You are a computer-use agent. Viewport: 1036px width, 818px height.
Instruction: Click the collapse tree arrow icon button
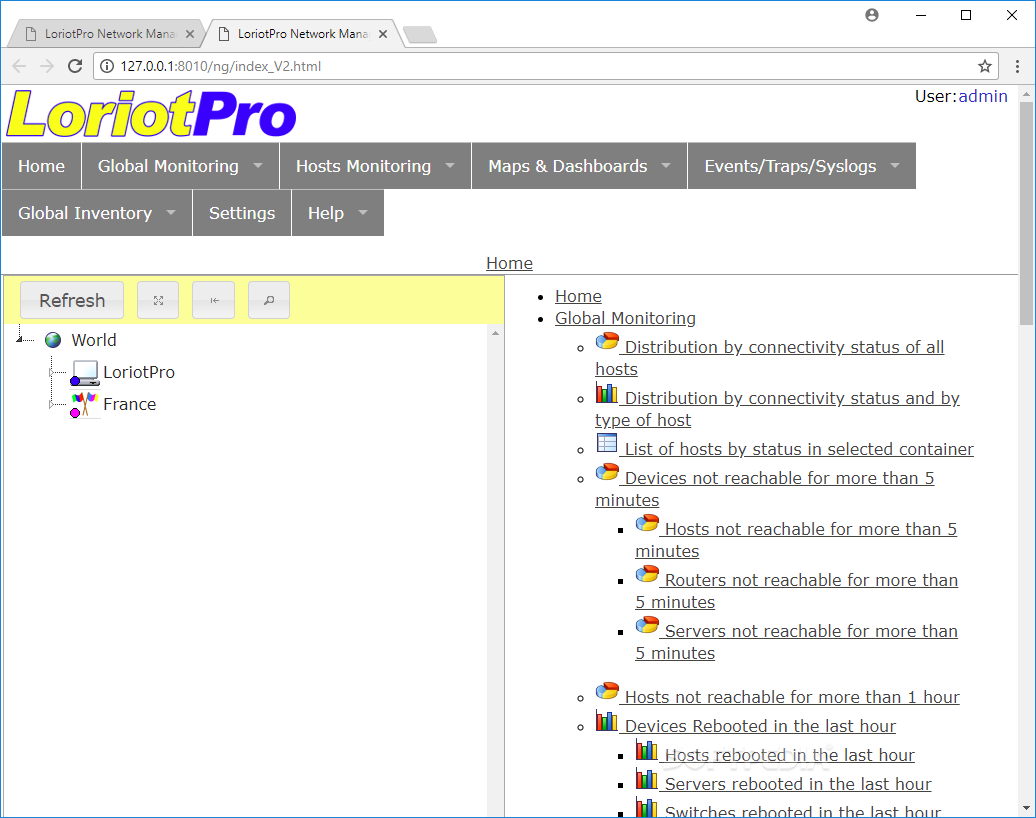pyautogui.click(x=213, y=301)
